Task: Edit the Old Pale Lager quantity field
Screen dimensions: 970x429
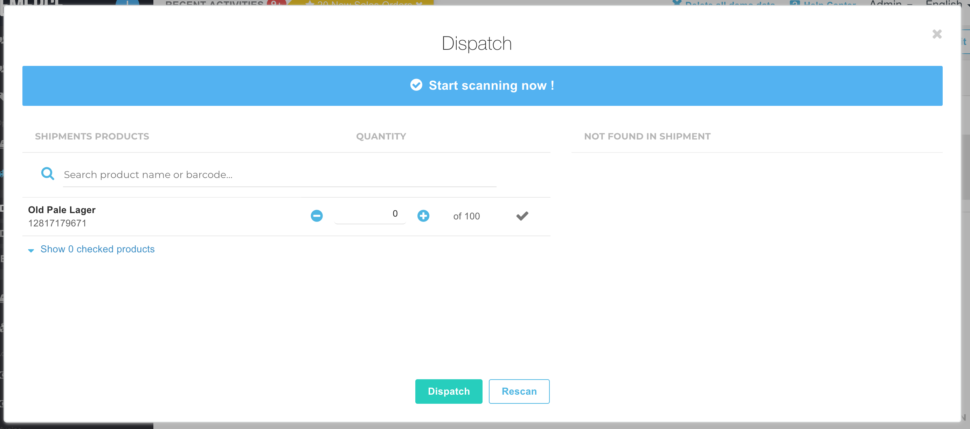Action: pyautogui.click(x=370, y=214)
